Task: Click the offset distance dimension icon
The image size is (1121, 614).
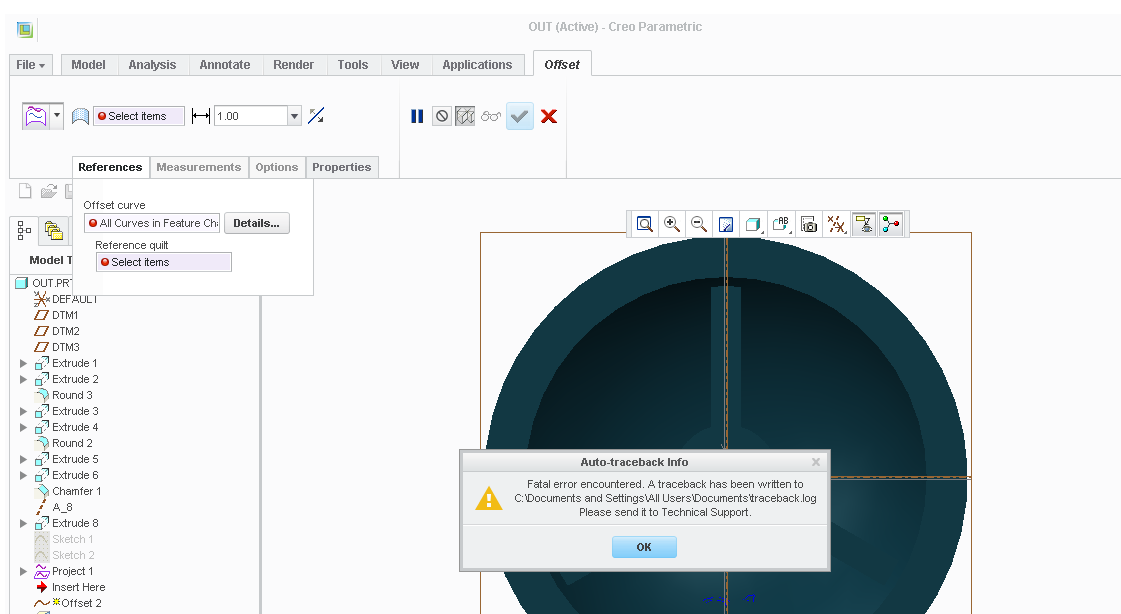Action: [x=201, y=116]
